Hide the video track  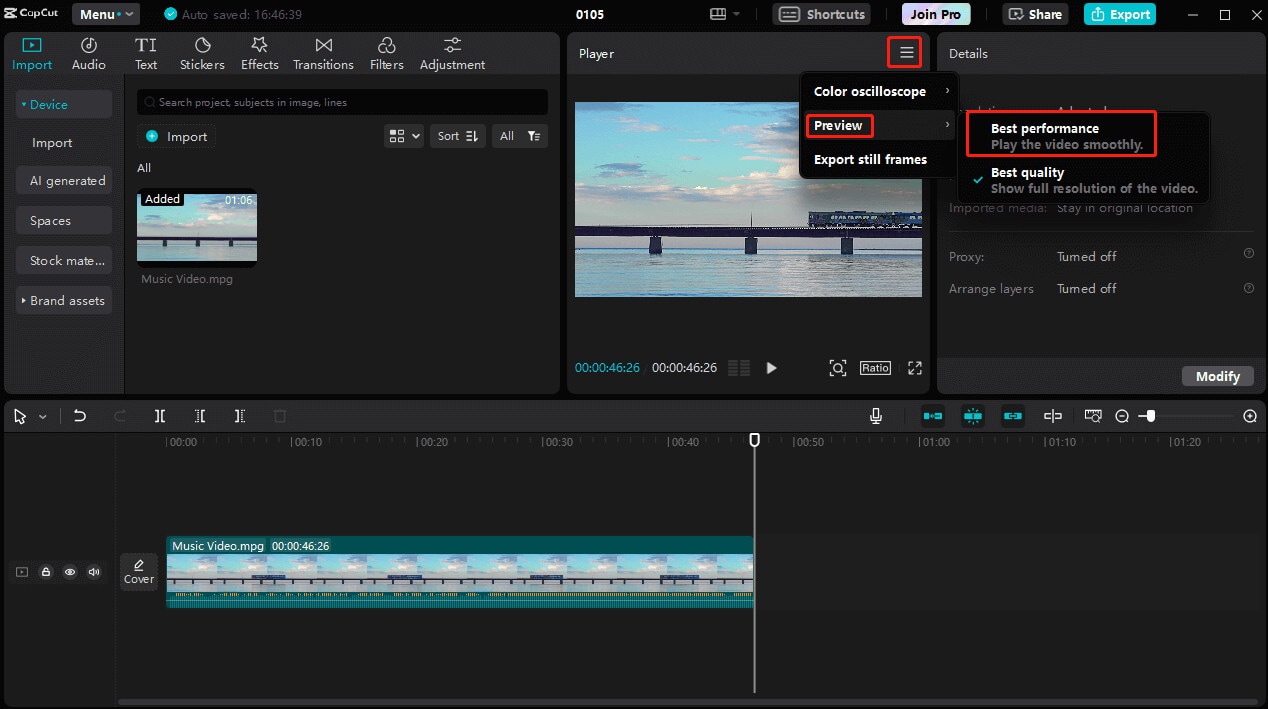pos(70,572)
